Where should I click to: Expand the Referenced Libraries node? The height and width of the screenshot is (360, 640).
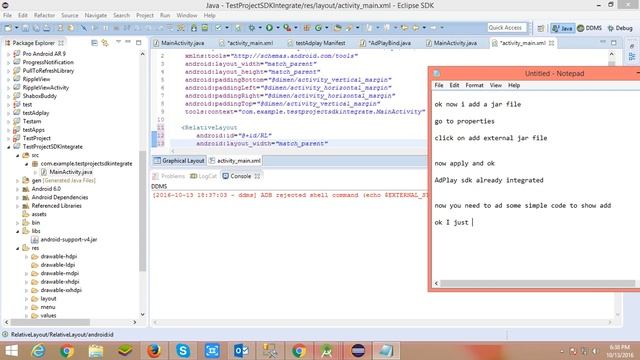(x=18, y=206)
